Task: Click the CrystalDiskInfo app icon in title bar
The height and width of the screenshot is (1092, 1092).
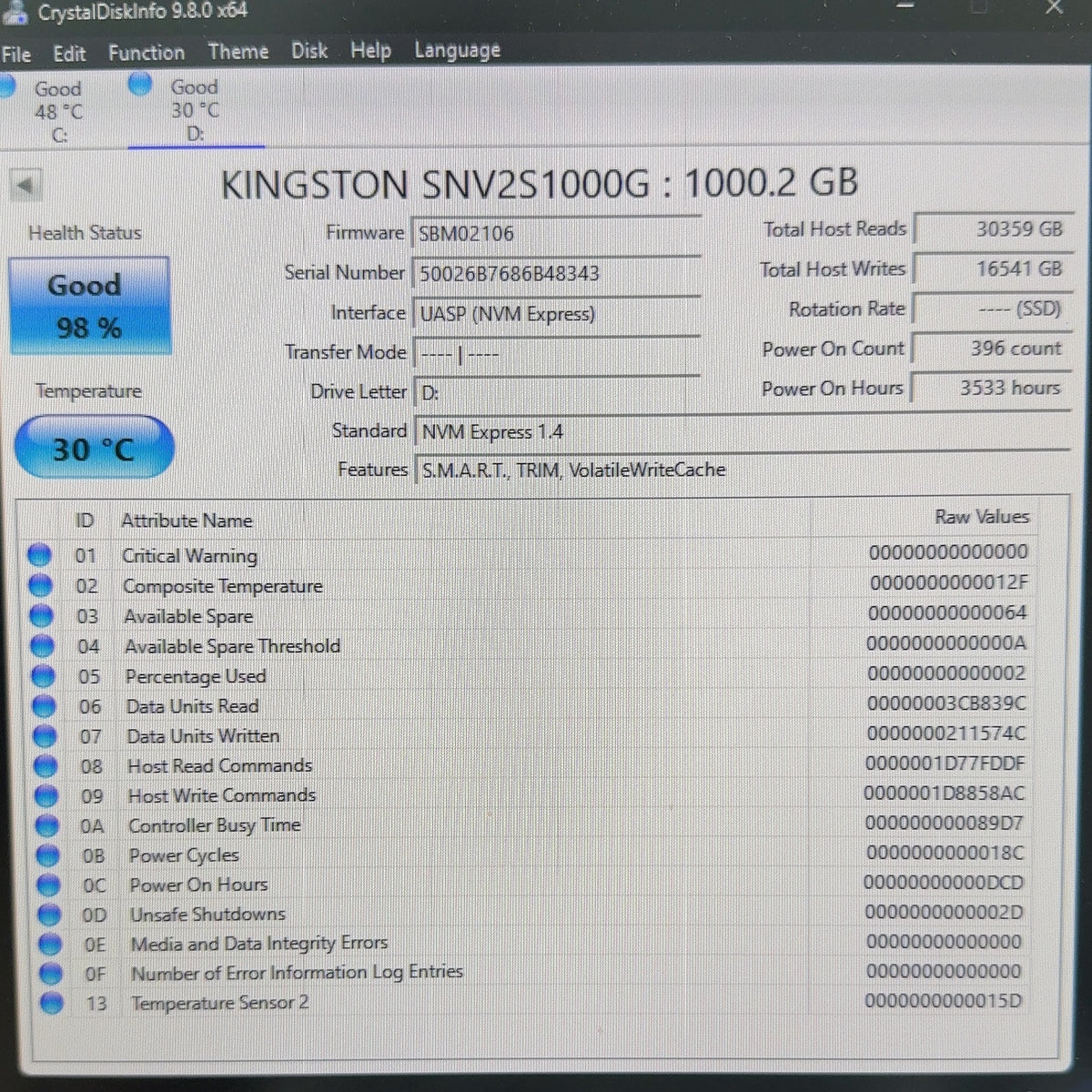Action: [15, 13]
